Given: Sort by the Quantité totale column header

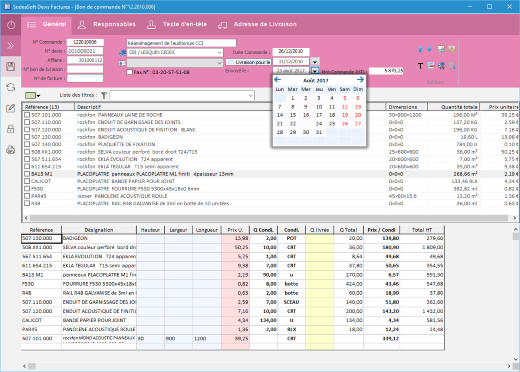Looking at the screenshot, I should click(x=454, y=107).
